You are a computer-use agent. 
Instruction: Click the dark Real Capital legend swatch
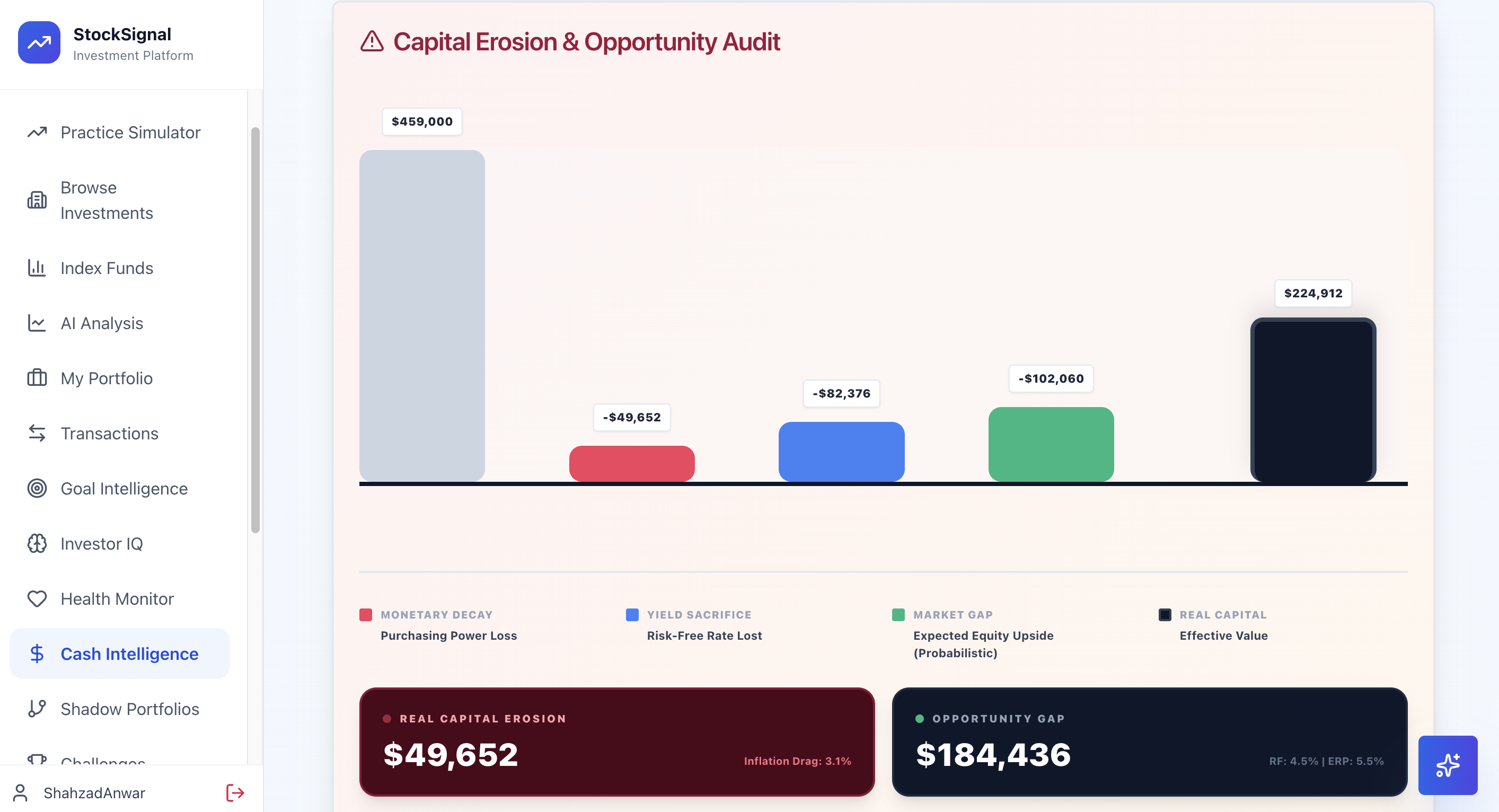pos(1165,615)
